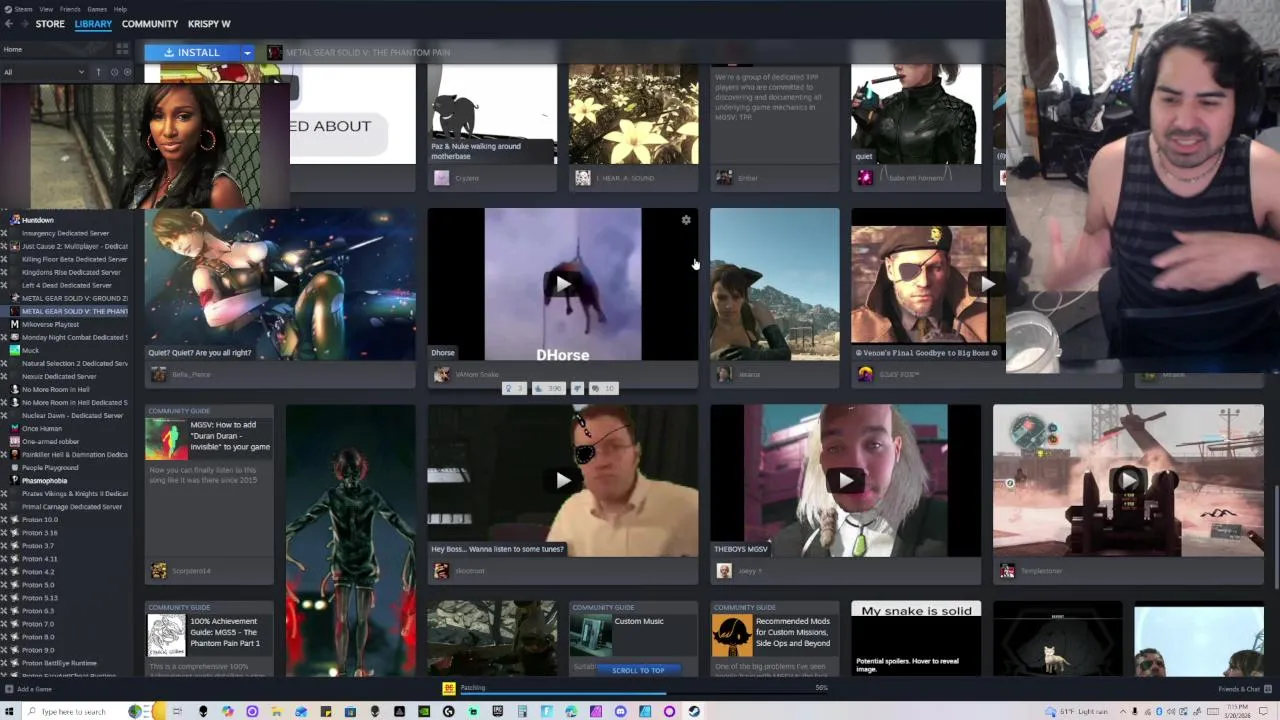The width and height of the screenshot is (1280, 720).
Task: Play 'Hey Boss... Wanna listen to some tunes?' video
Action: [x=563, y=480]
